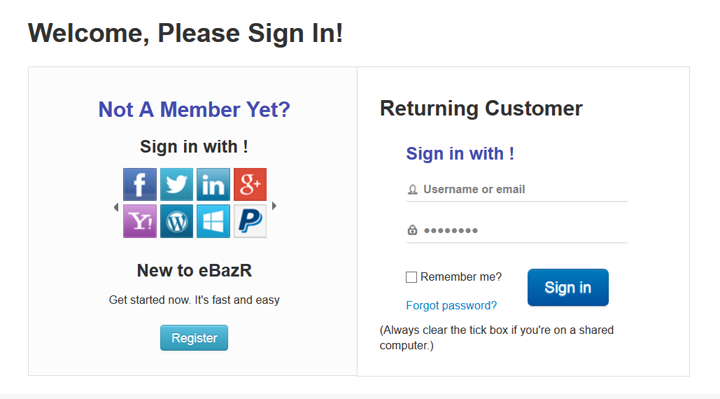Click the Google Plus login icon
720x399 pixels.
(x=250, y=185)
